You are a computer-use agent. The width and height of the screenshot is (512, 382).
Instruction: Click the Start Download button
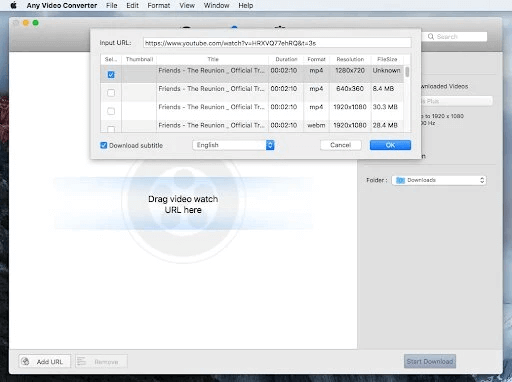(430, 361)
